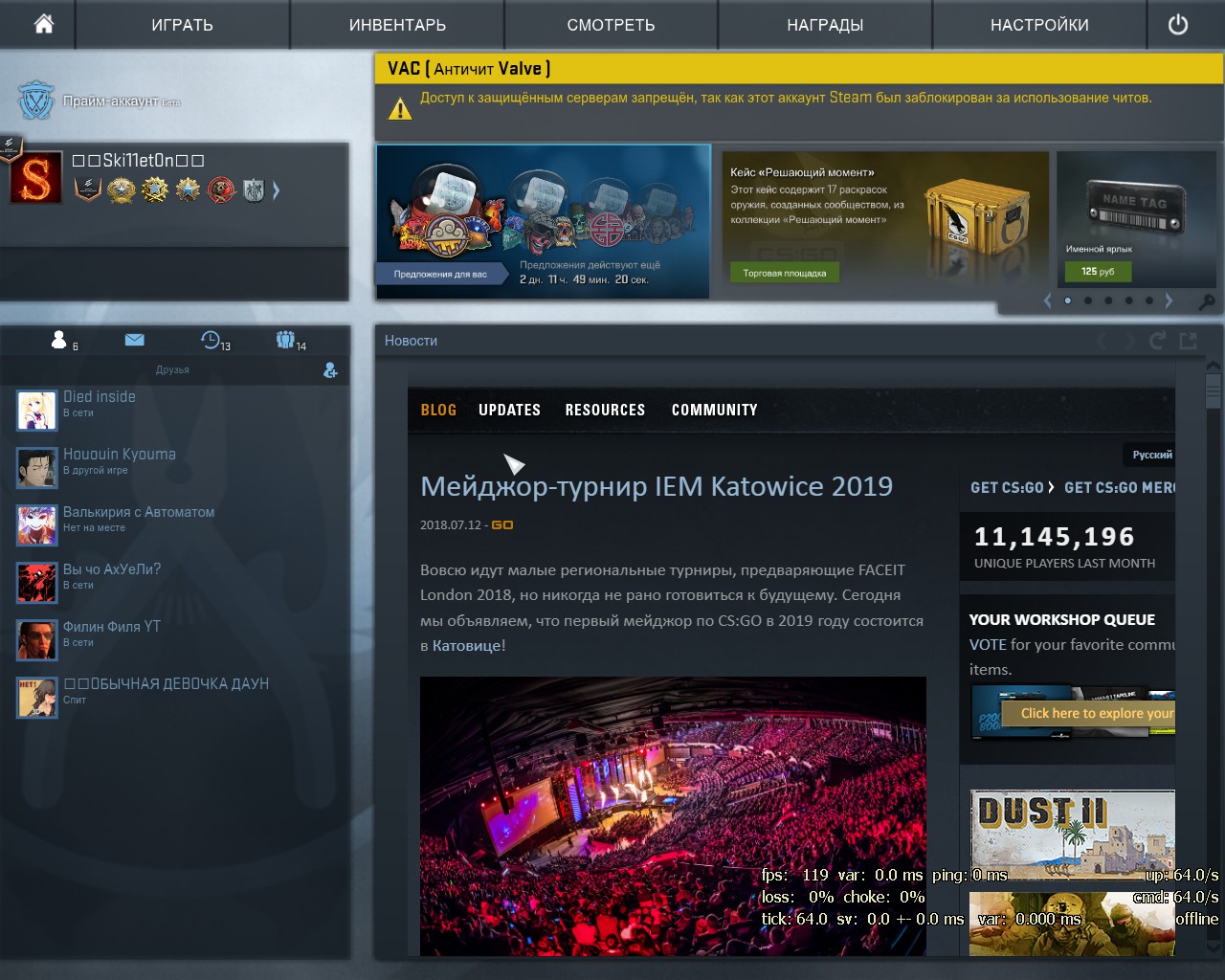This screenshot has width=1225, height=980.
Task: Reload the news panel with refresh icon
Action: 1158,340
